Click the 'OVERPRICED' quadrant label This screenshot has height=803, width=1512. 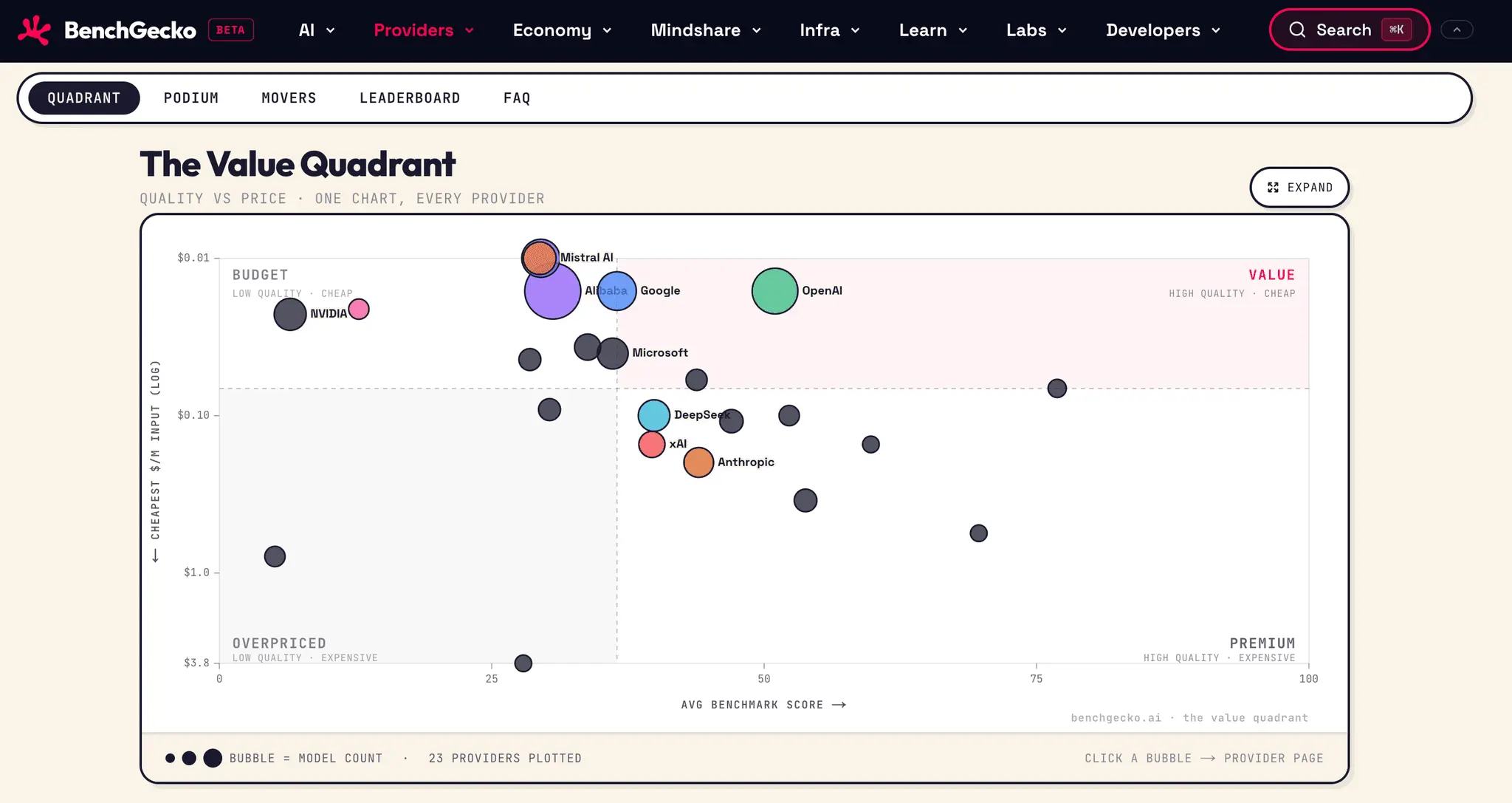(x=279, y=643)
